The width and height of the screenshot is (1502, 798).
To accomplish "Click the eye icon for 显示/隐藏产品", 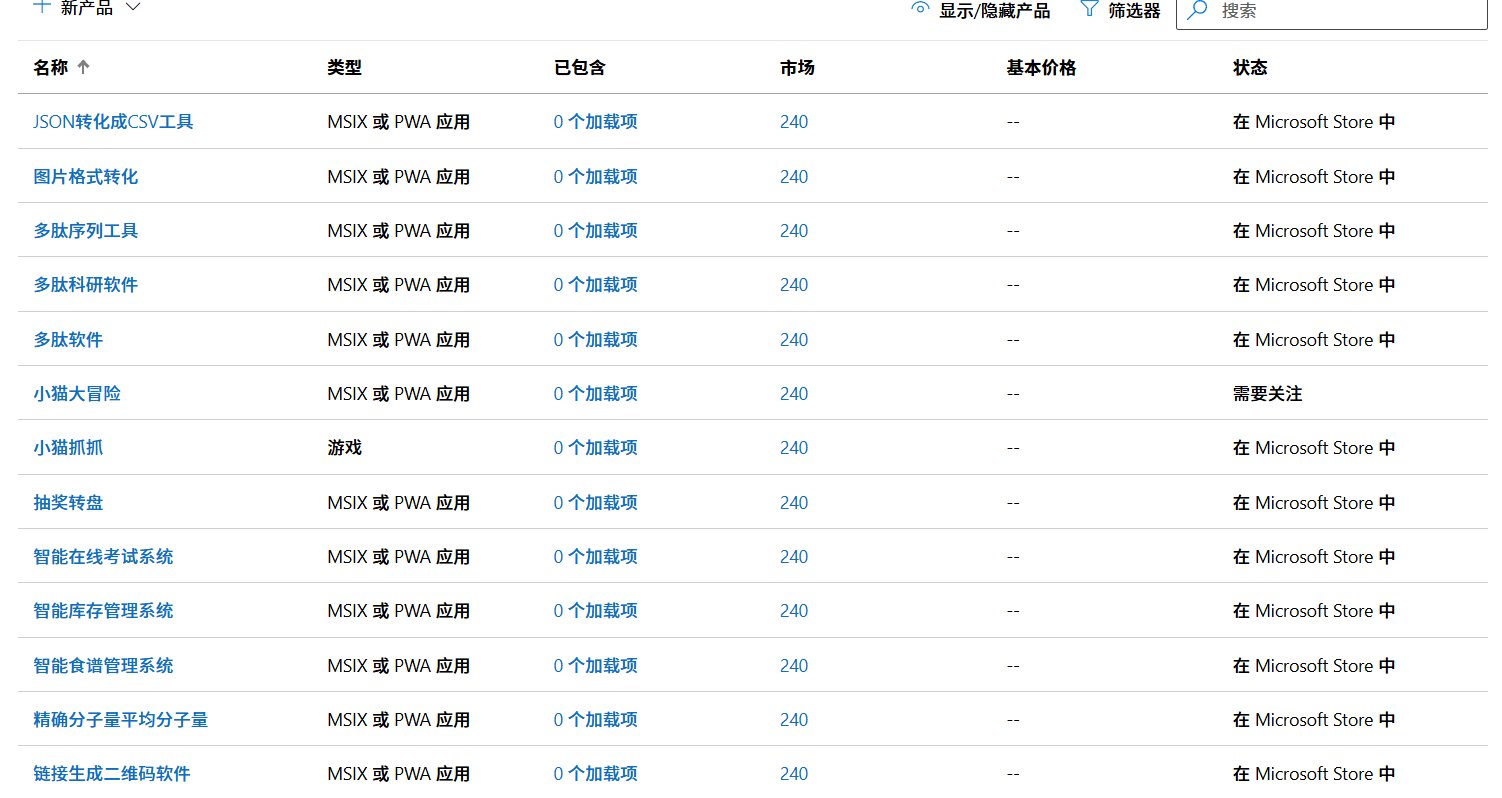I will pos(920,8).
